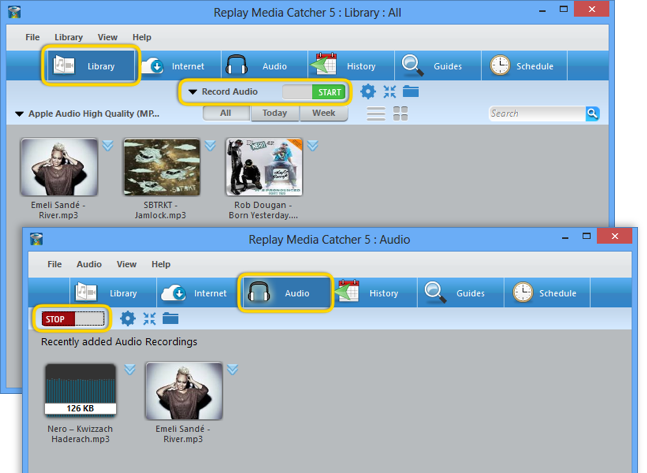Viewport: 647px width, 473px height.
Task: Click the Audio window app icon in title bar
Action: pyautogui.click(x=36, y=239)
